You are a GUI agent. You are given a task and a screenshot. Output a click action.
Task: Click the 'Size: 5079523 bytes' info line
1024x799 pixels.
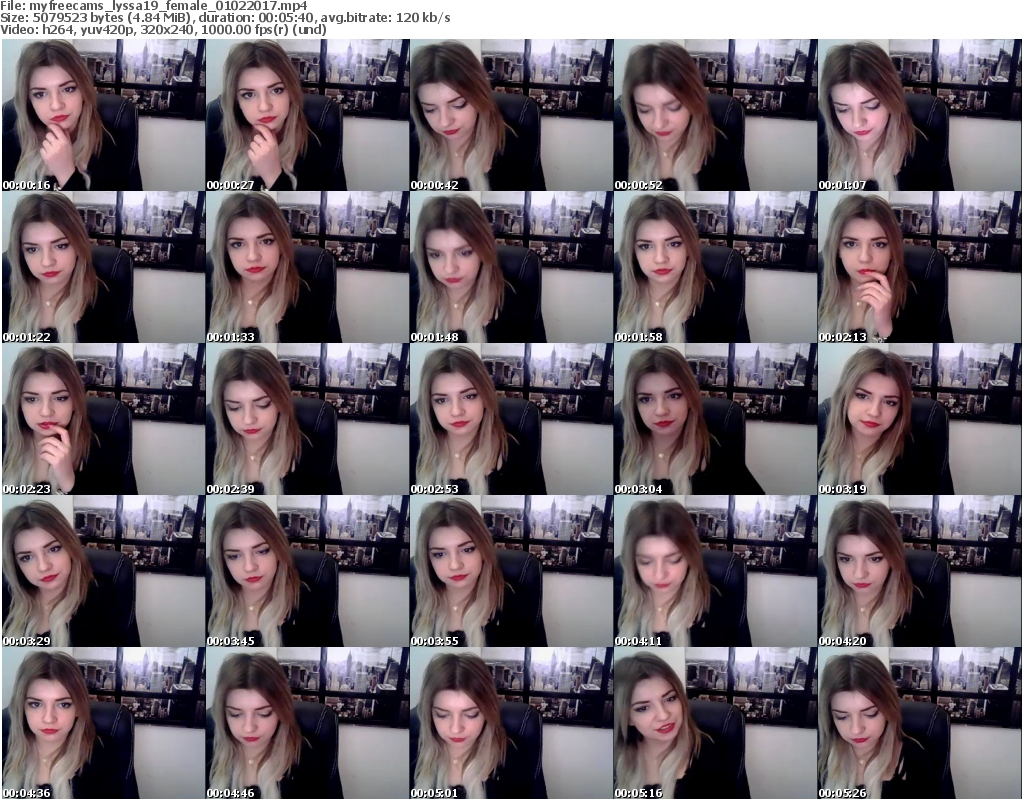pos(225,18)
